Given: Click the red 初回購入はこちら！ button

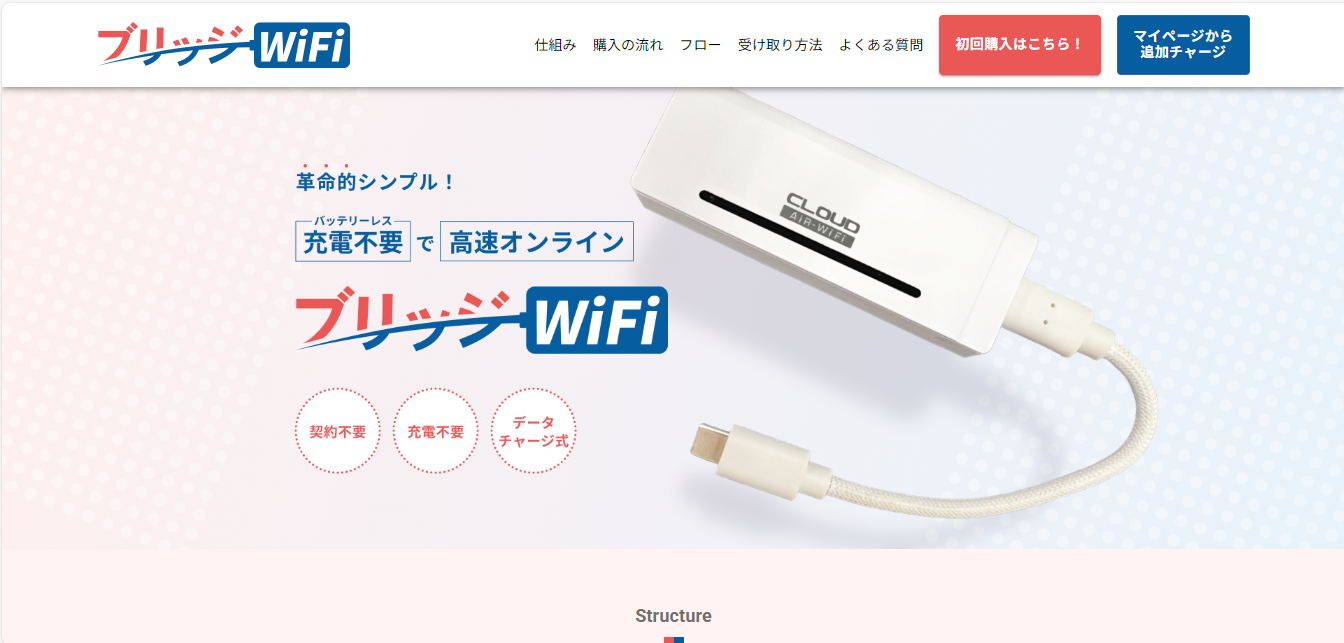Looking at the screenshot, I should coord(1020,45).
